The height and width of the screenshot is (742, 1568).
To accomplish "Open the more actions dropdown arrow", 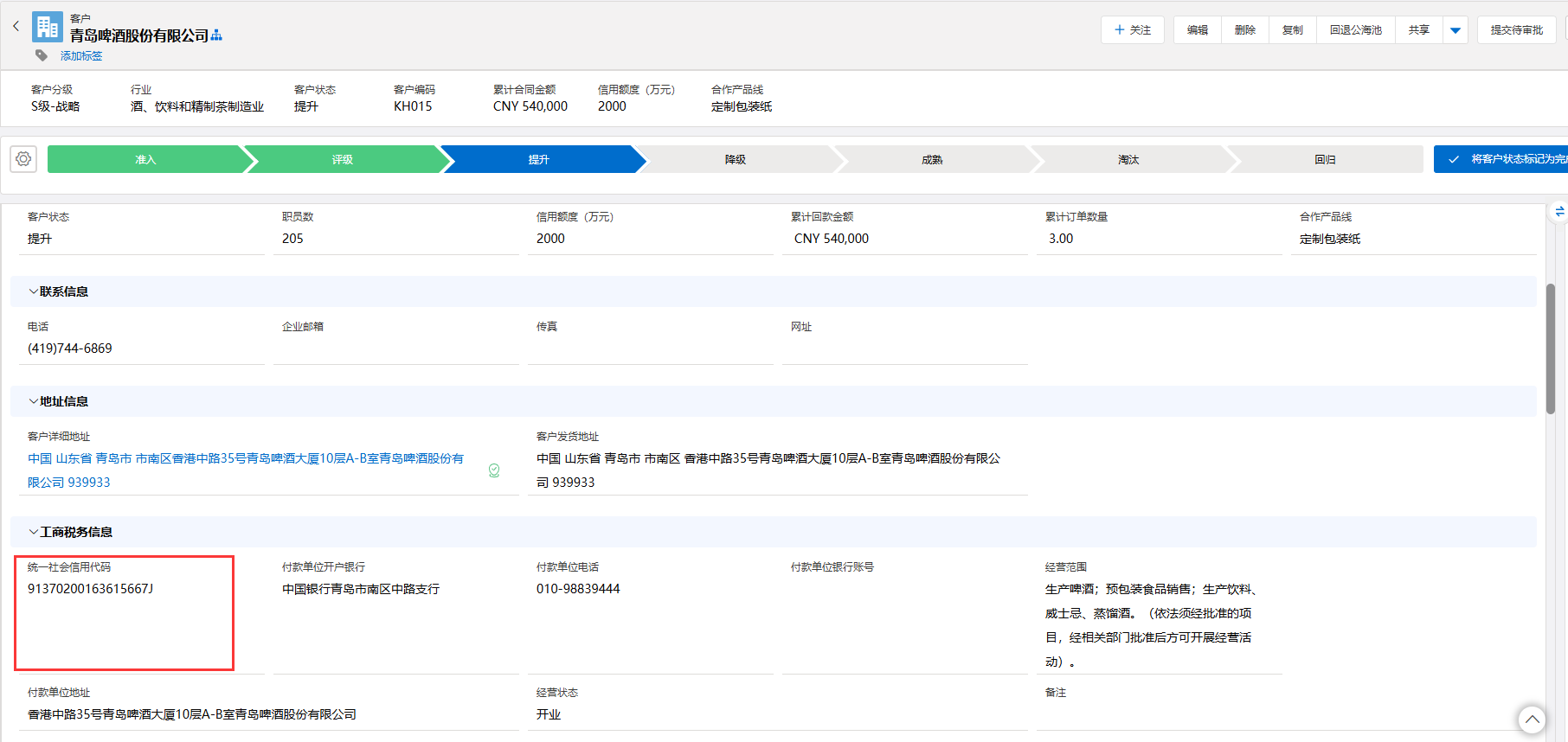I will coord(1456,30).
